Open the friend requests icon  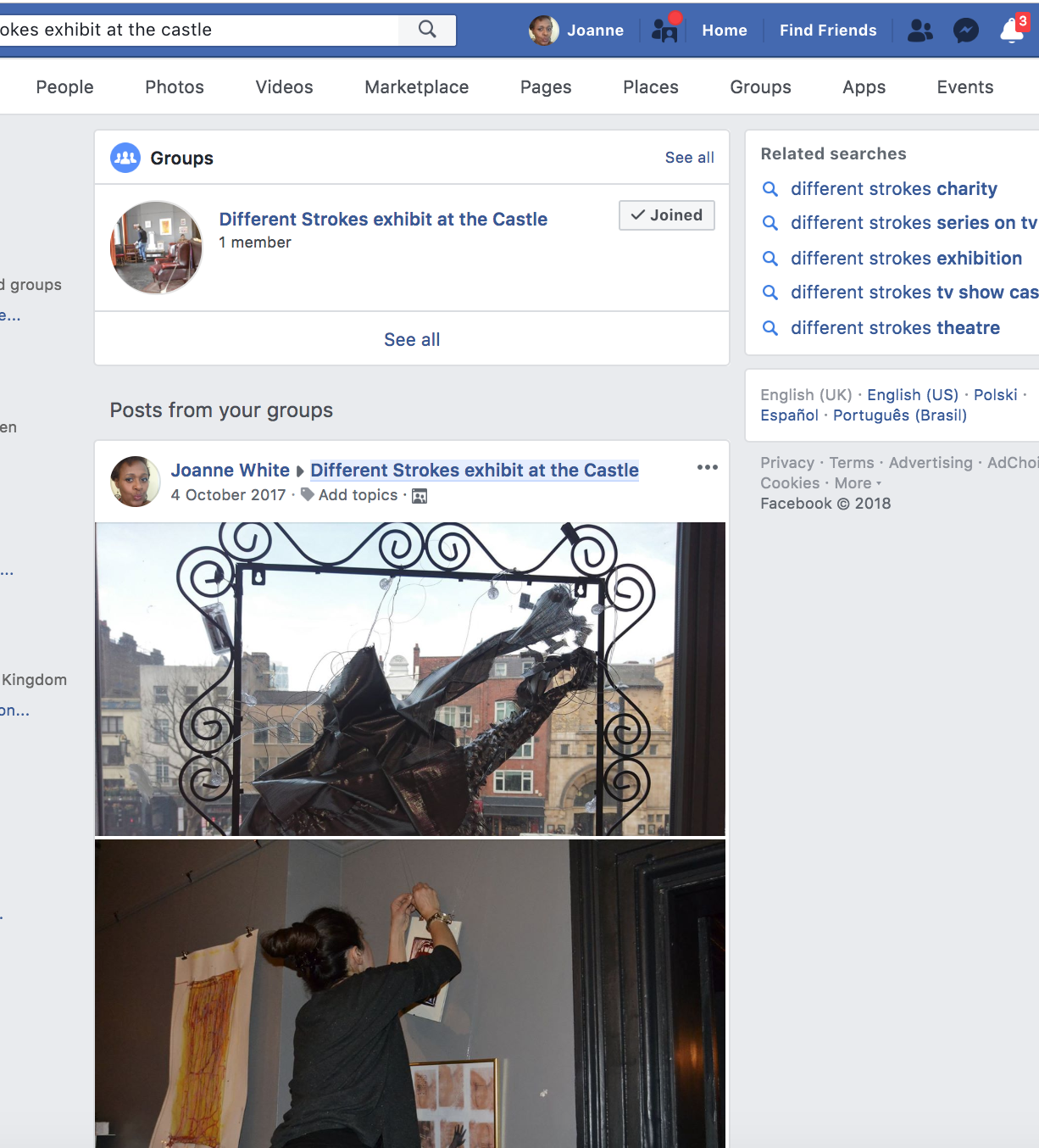(920, 31)
